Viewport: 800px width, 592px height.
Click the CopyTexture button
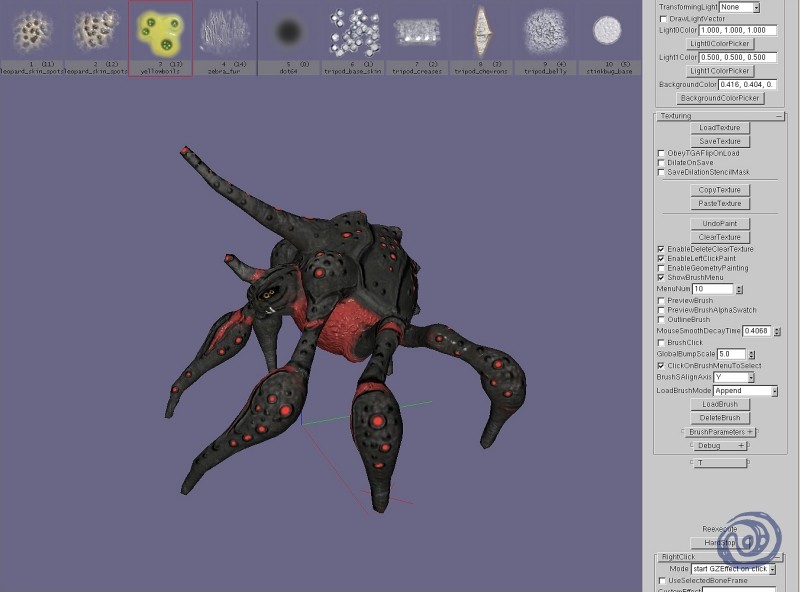coord(720,190)
